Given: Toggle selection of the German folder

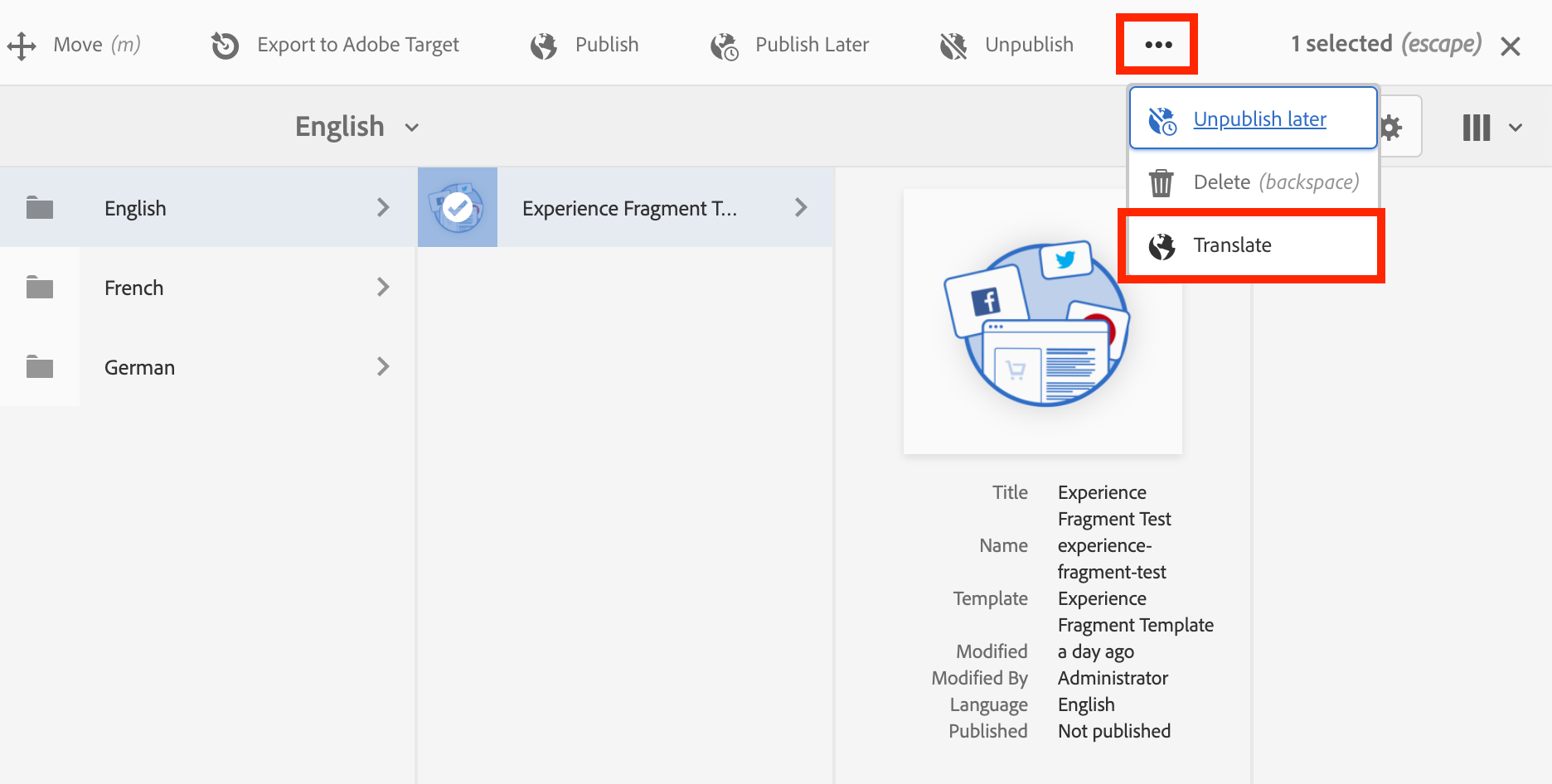Looking at the screenshot, I should pos(39,366).
